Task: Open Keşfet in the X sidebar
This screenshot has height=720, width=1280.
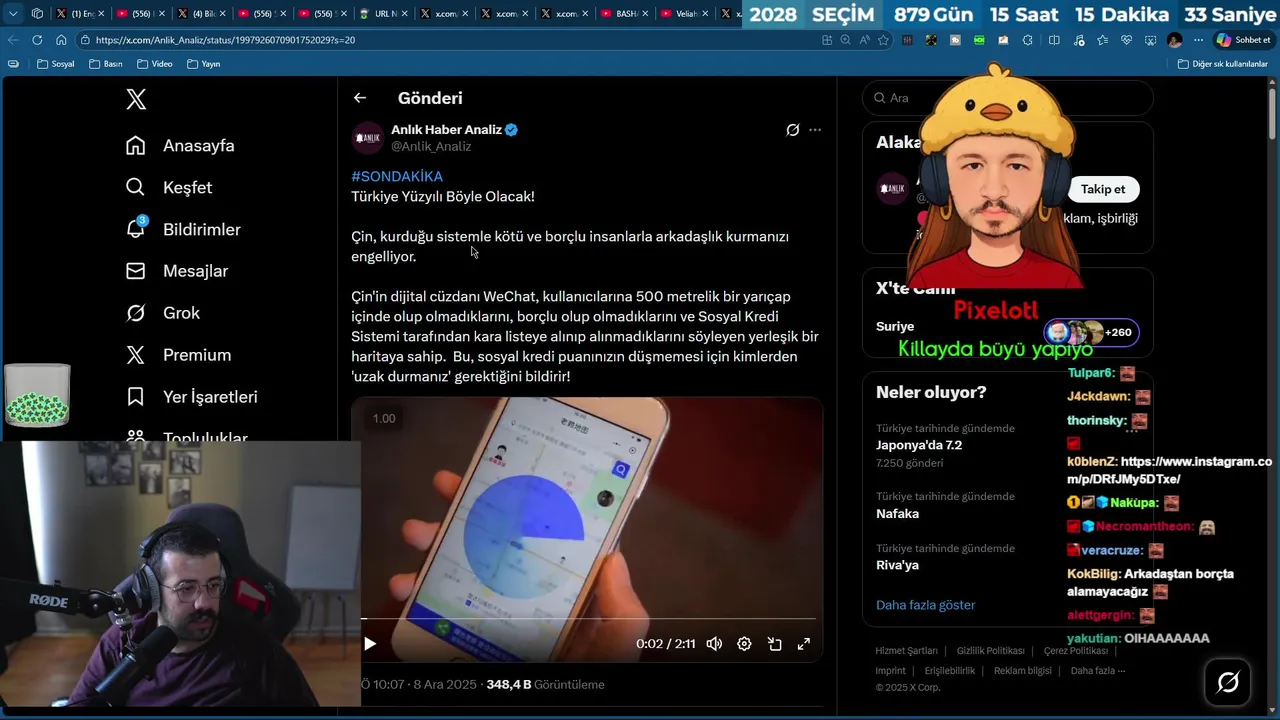Action: click(169, 187)
